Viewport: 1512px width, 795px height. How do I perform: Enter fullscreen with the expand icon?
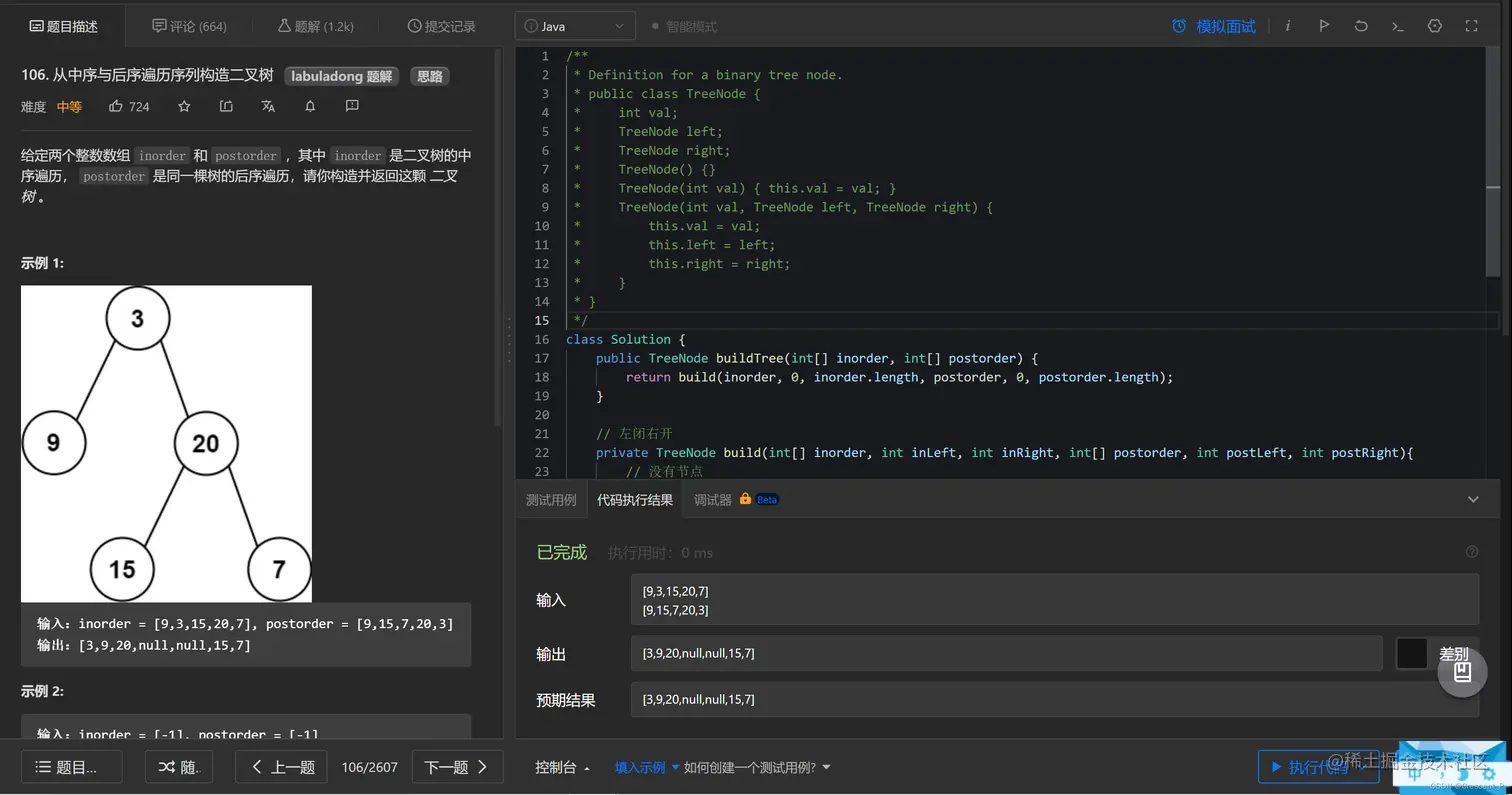(x=1471, y=26)
